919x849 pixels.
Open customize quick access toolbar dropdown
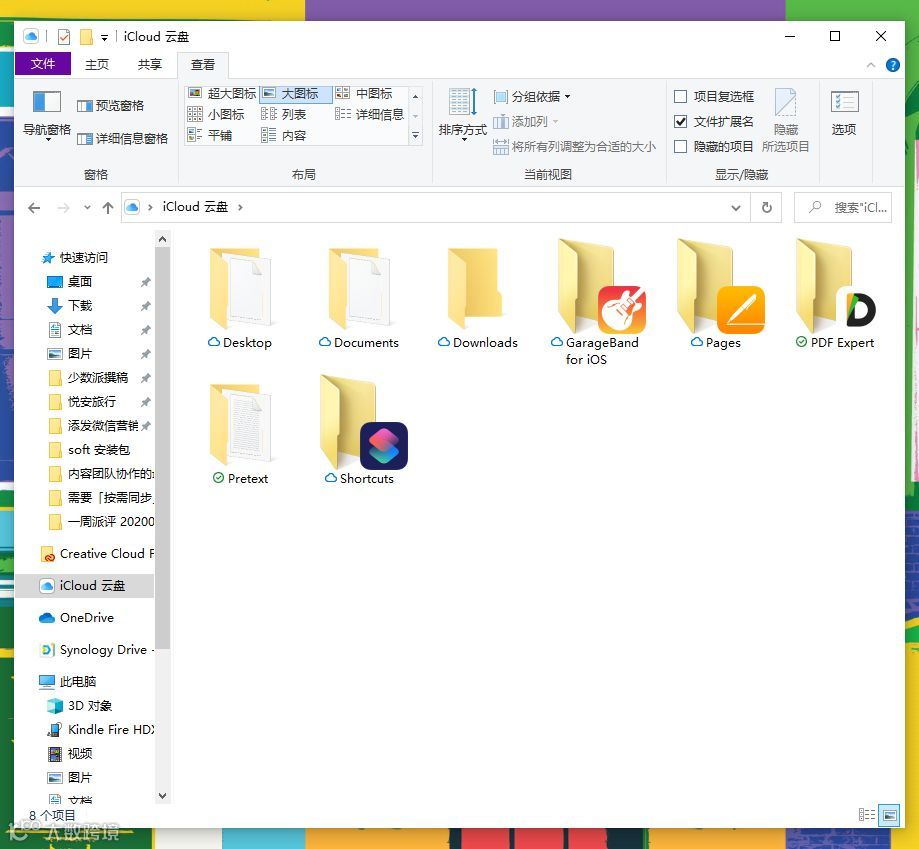click(104, 37)
